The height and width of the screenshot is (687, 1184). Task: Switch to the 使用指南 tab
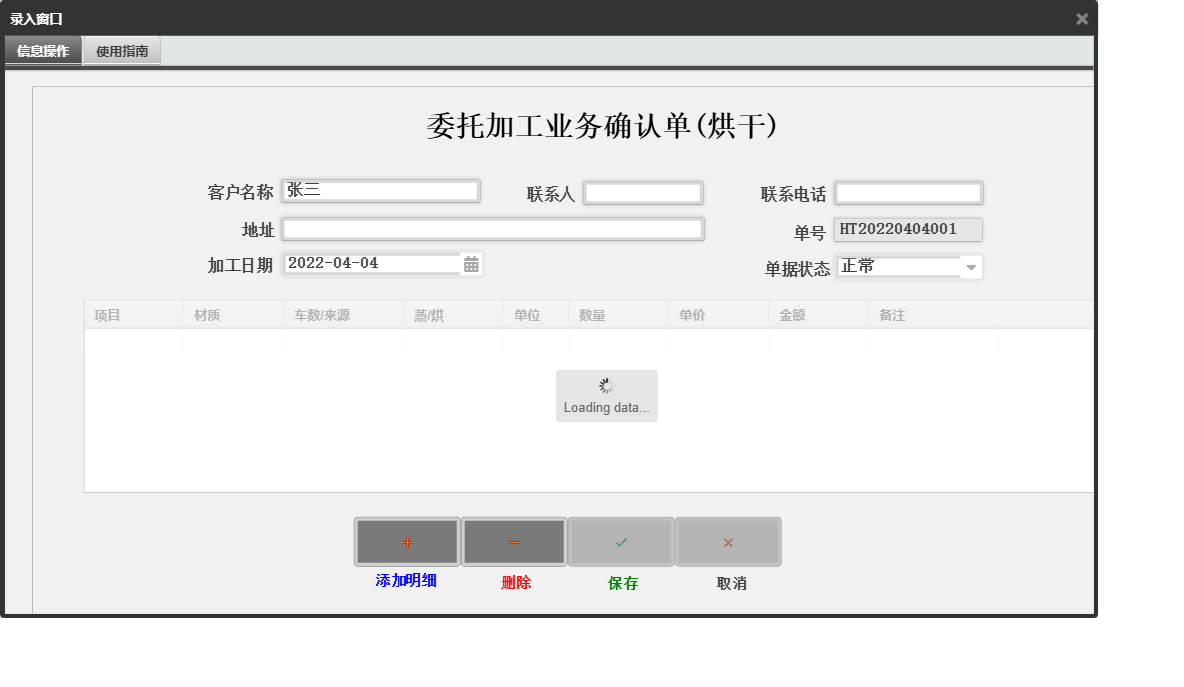tap(121, 50)
